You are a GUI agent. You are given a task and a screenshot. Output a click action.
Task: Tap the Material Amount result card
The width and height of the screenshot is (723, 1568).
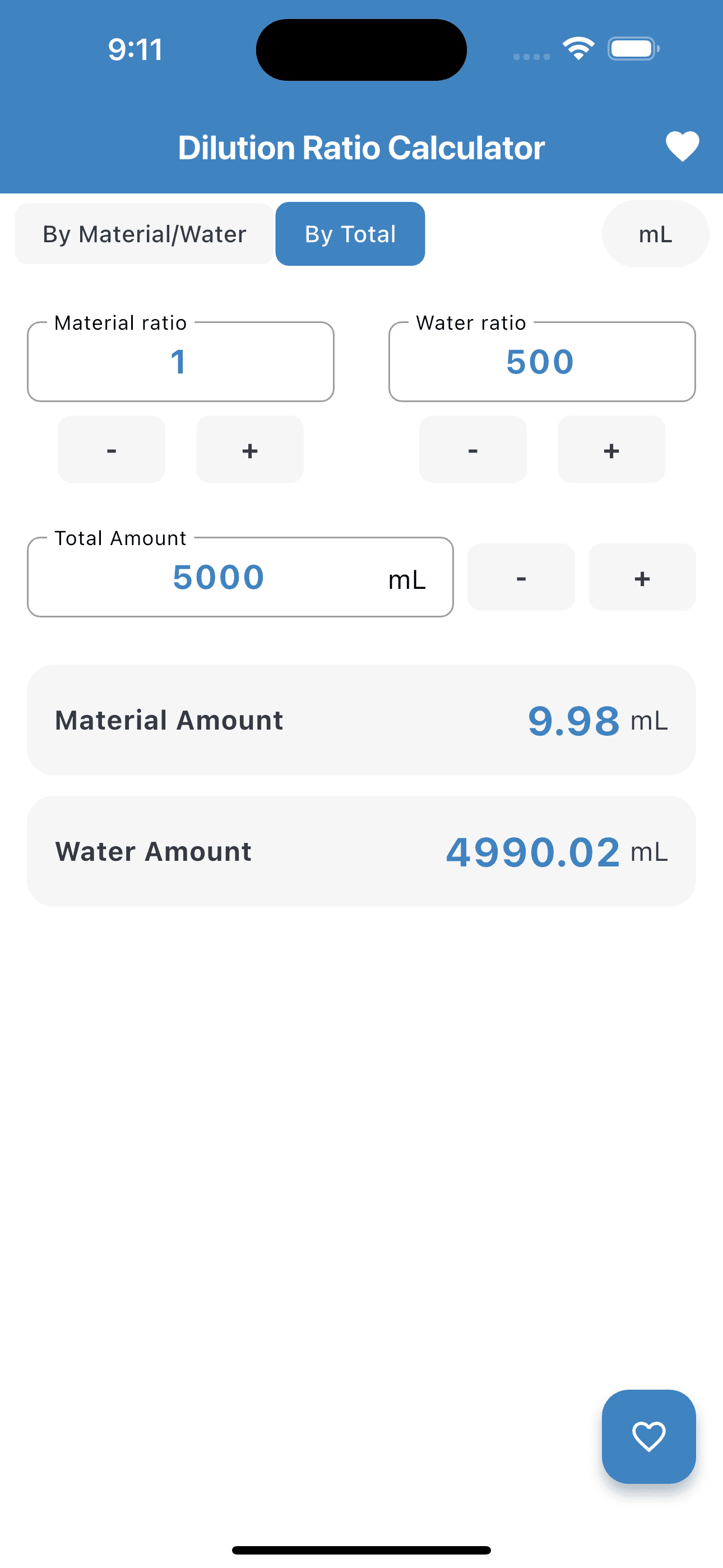tap(361, 720)
